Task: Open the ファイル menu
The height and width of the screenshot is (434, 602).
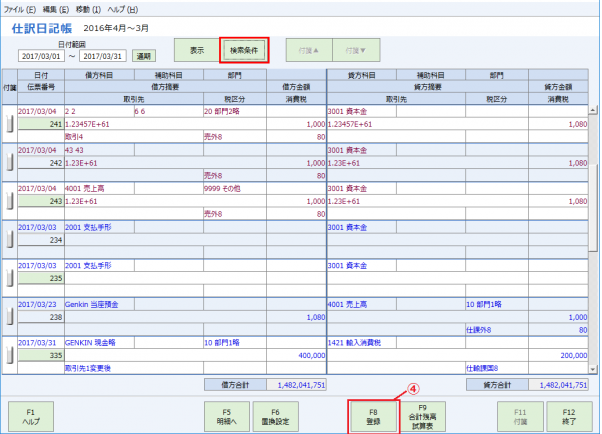Action: tap(20, 7)
